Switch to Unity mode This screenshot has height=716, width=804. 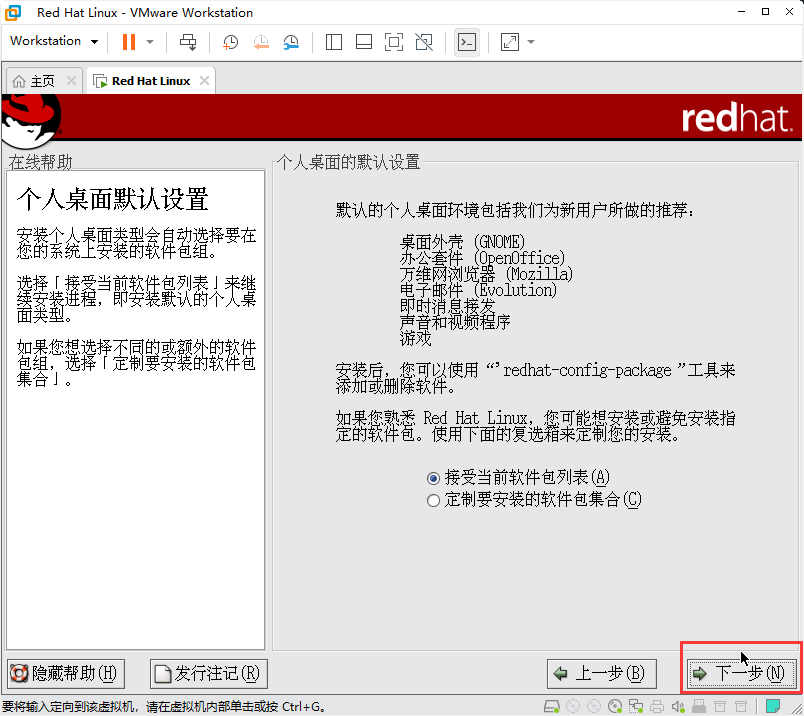[x=423, y=42]
